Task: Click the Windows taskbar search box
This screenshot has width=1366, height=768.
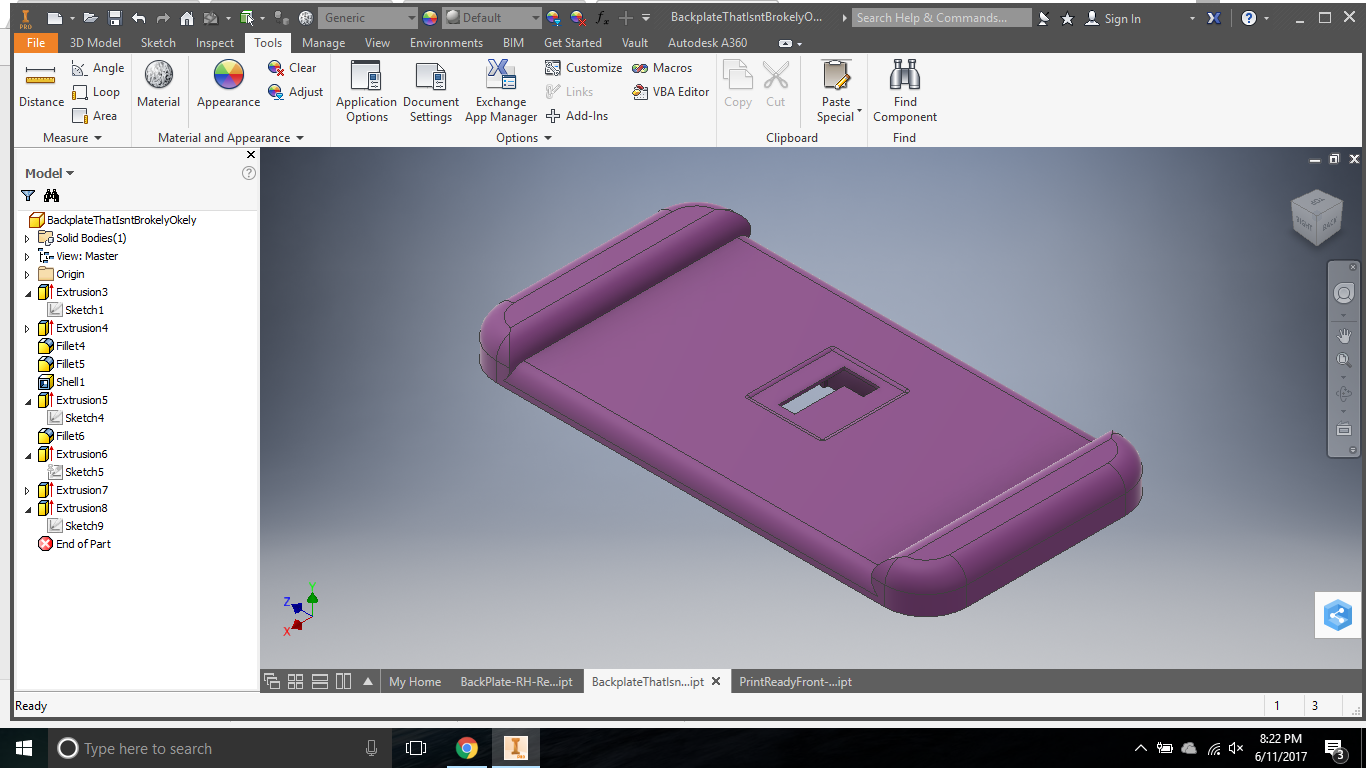Action: 219,748
